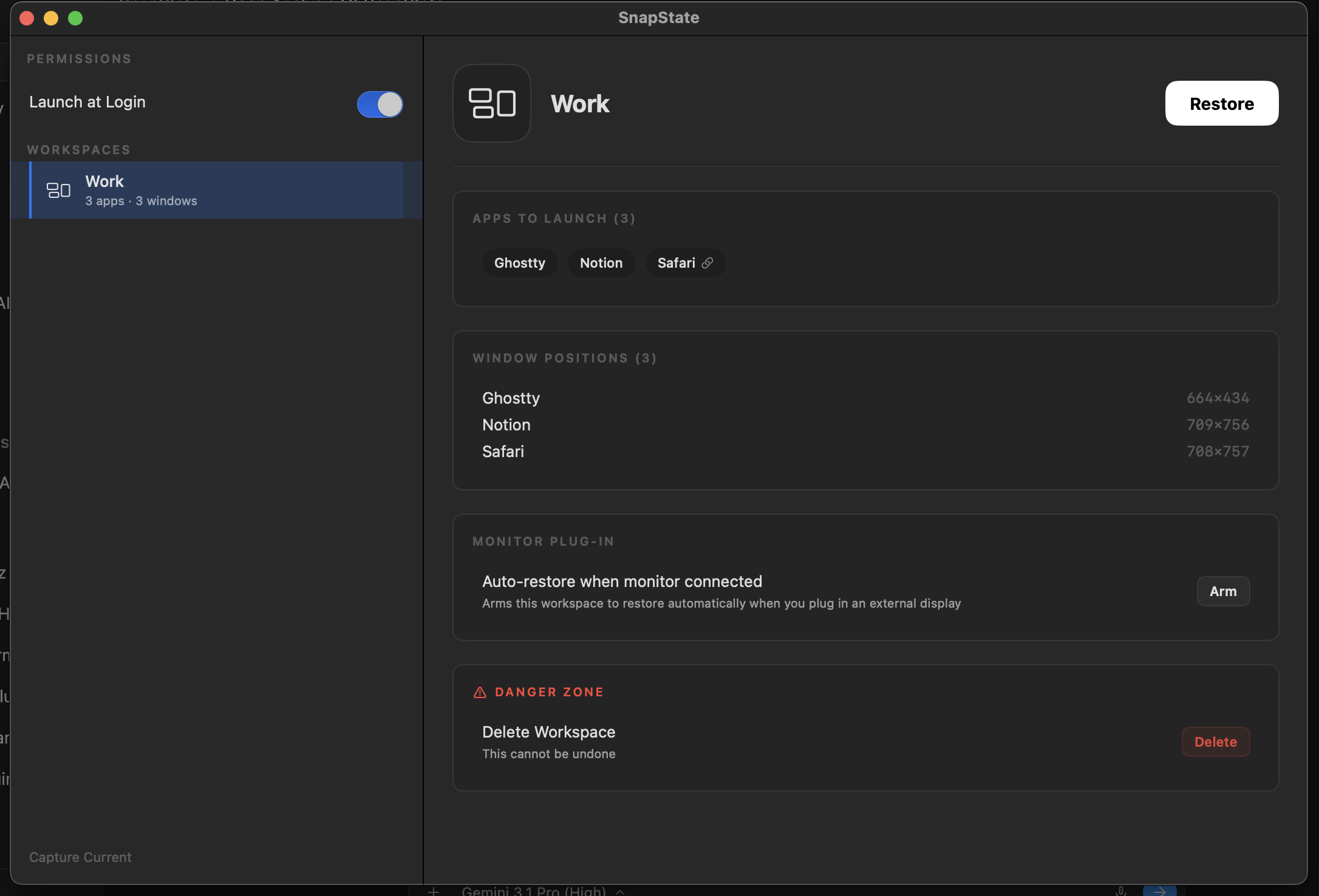1319x896 pixels.
Task: Close the SnapState window
Action: pyautogui.click(x=27, y=18)
